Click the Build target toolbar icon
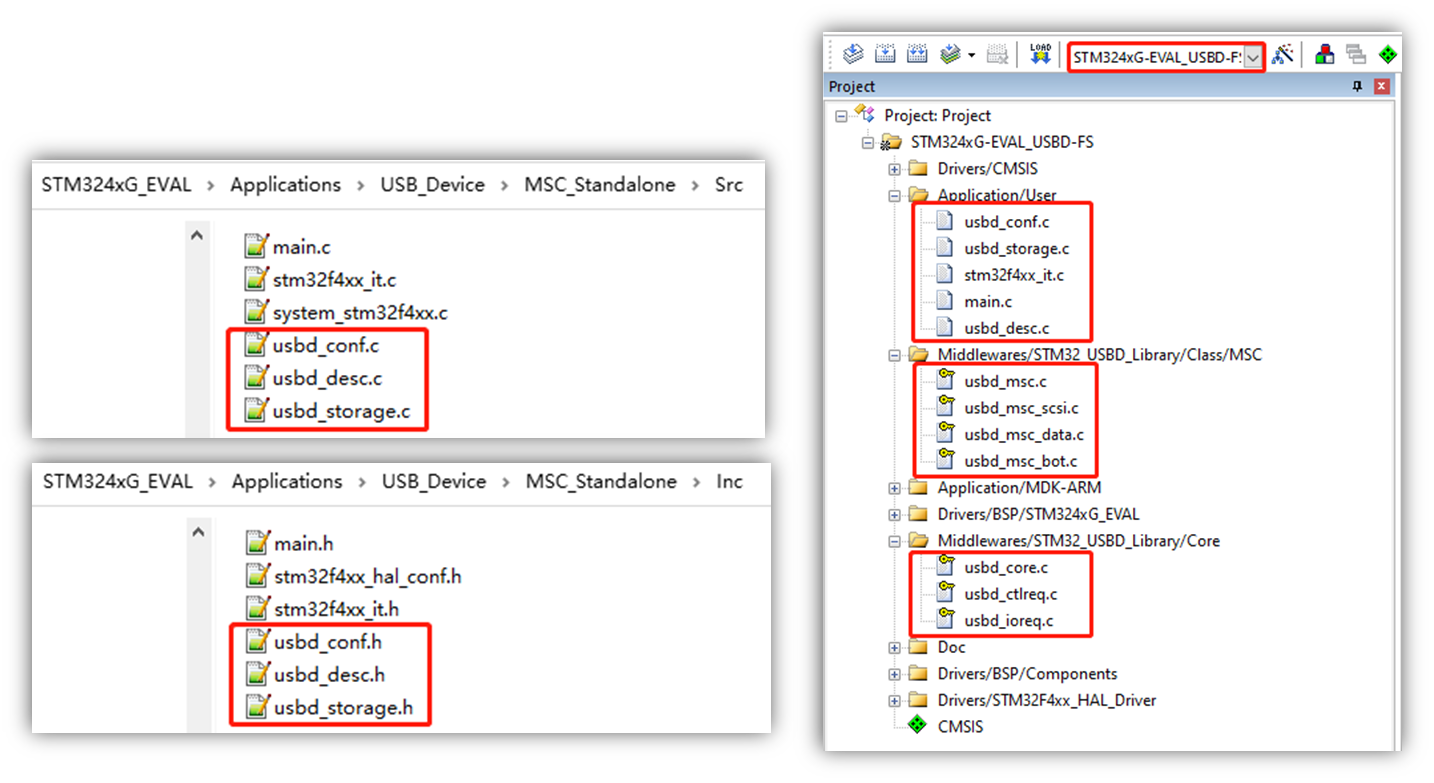 (x=885, y=55)
